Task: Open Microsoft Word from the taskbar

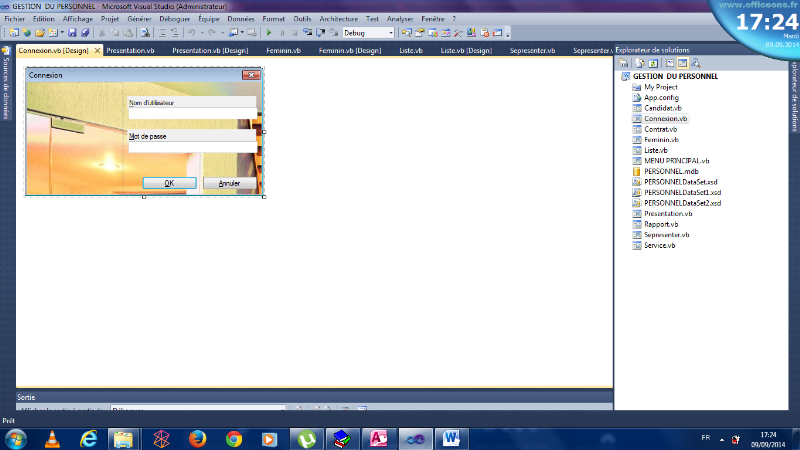Action: 451,439
